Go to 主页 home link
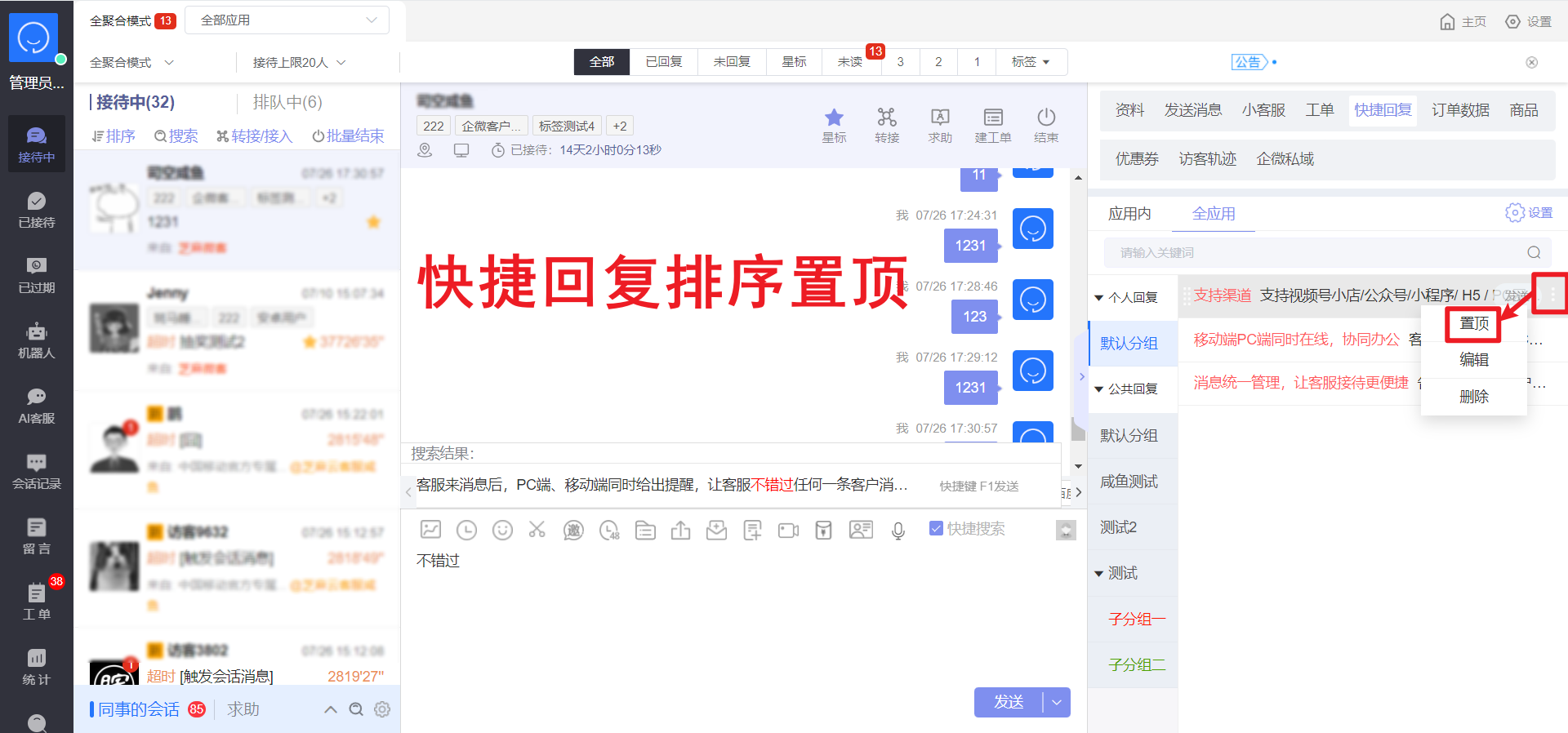The width and height of the screenshot is (1568, 733). coord(1463,22)
